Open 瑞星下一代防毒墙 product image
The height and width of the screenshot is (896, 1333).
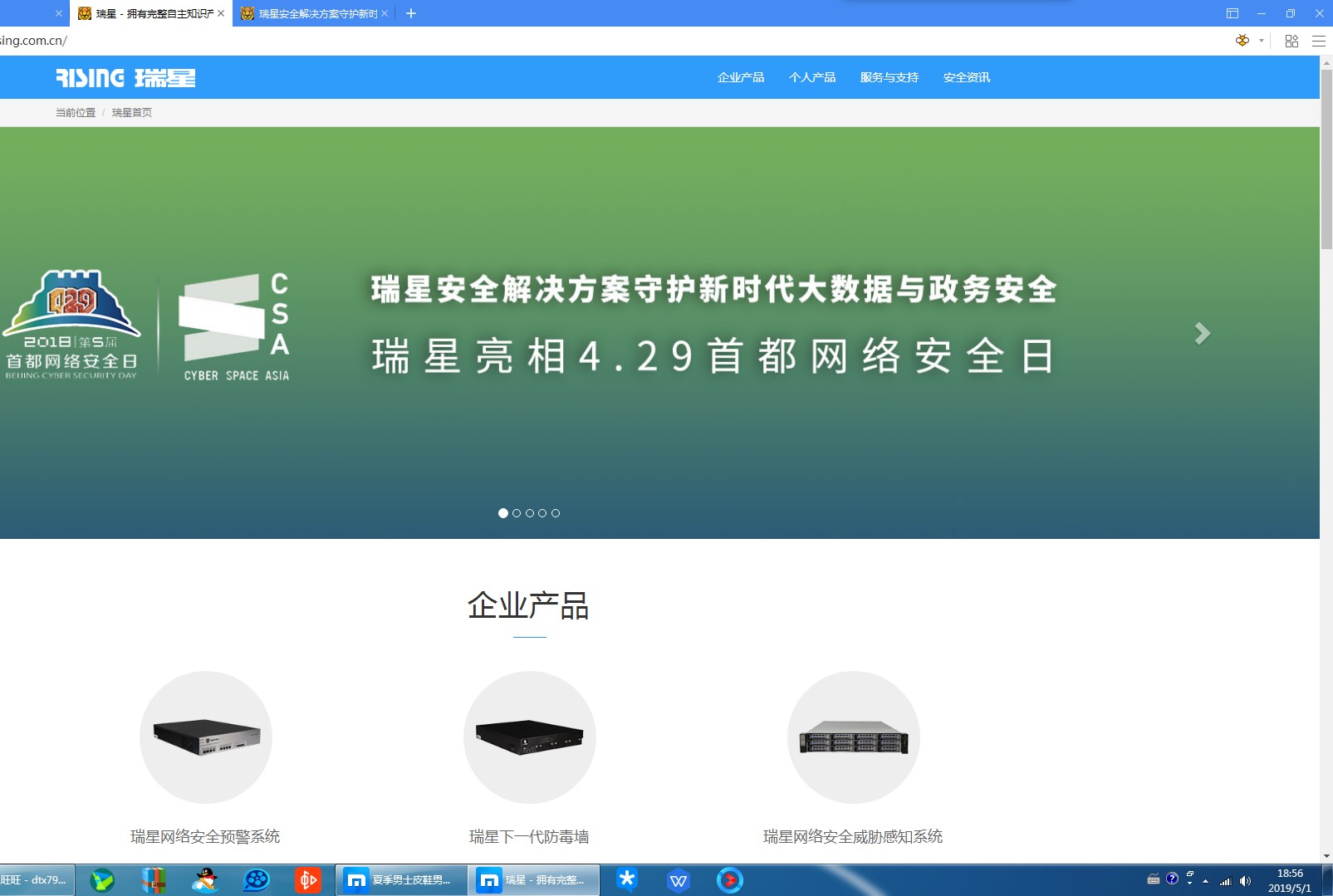coord(530,737)
